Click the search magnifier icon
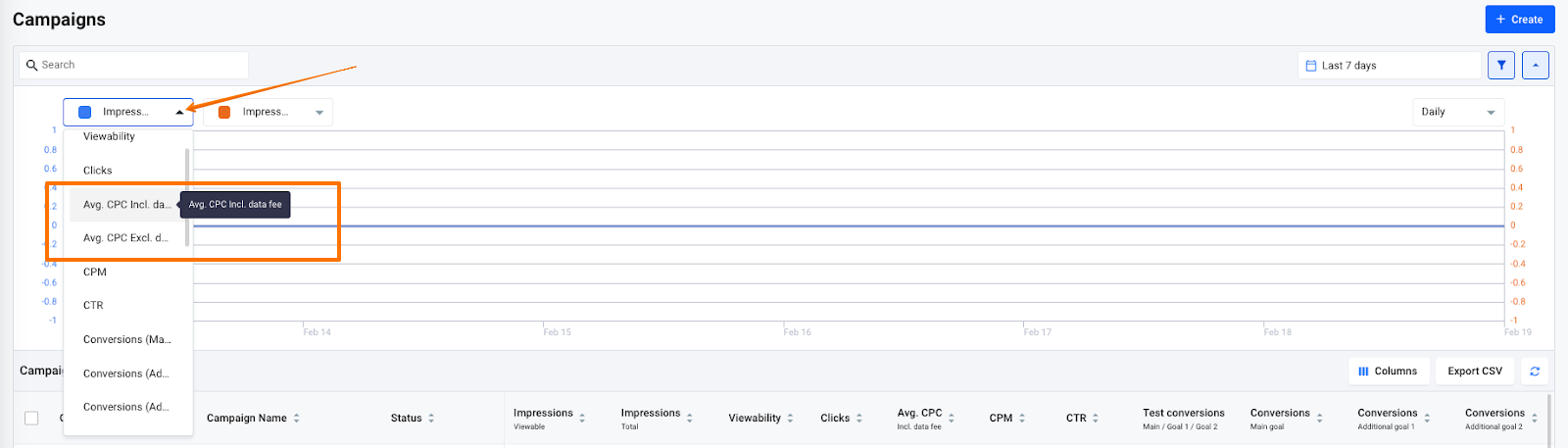This screenshot has height=448, width=1568. click(x=31, y=66)
